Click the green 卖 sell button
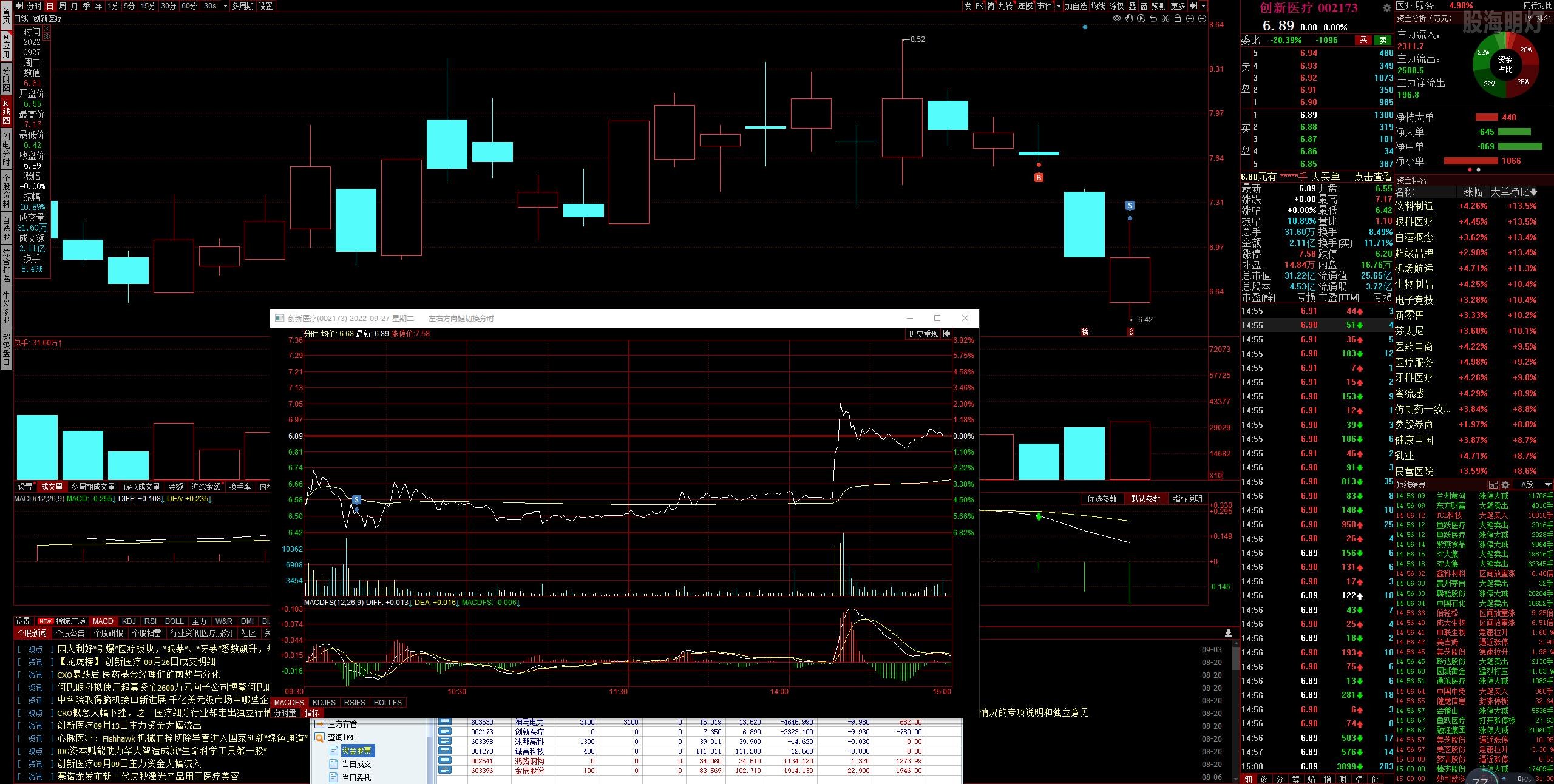 click(1383, 40)
